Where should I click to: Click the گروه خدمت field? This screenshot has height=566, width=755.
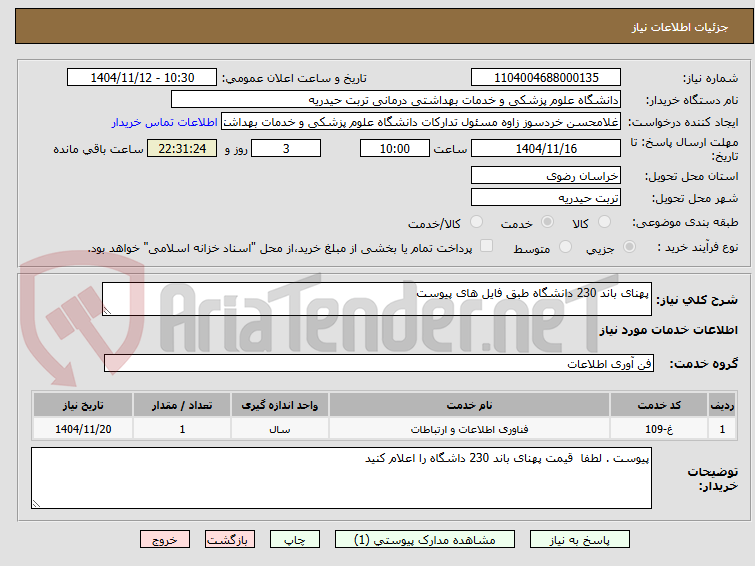coord(379,363)
